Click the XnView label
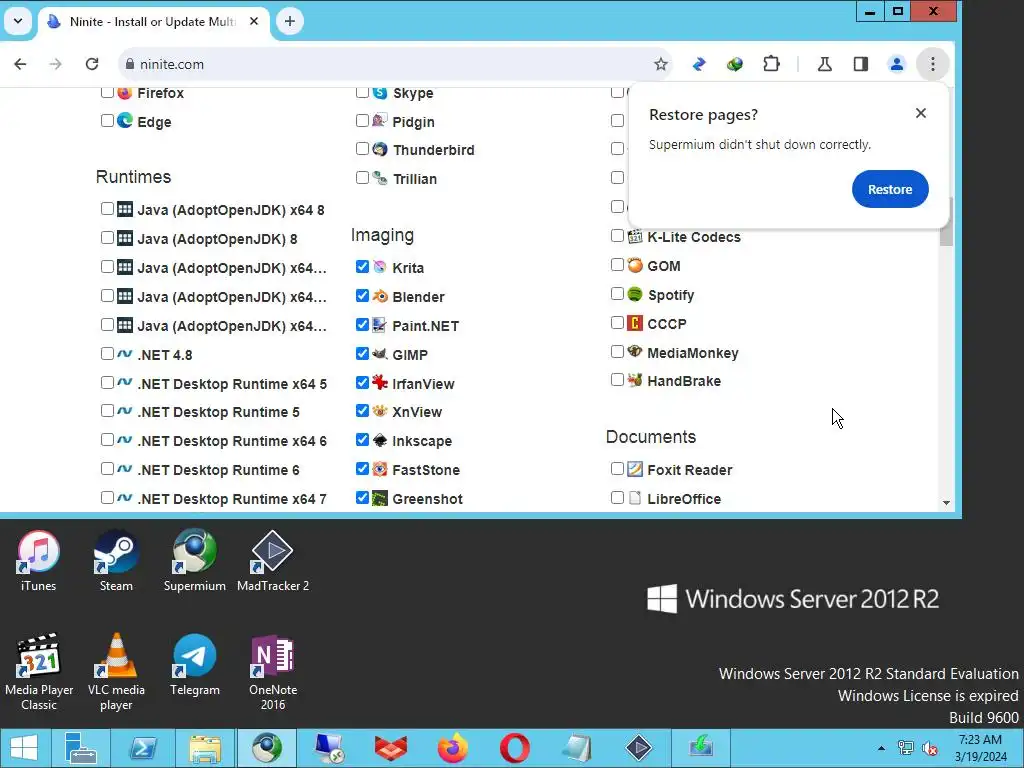Screen dimensions: 1024x768 [417, 412]
